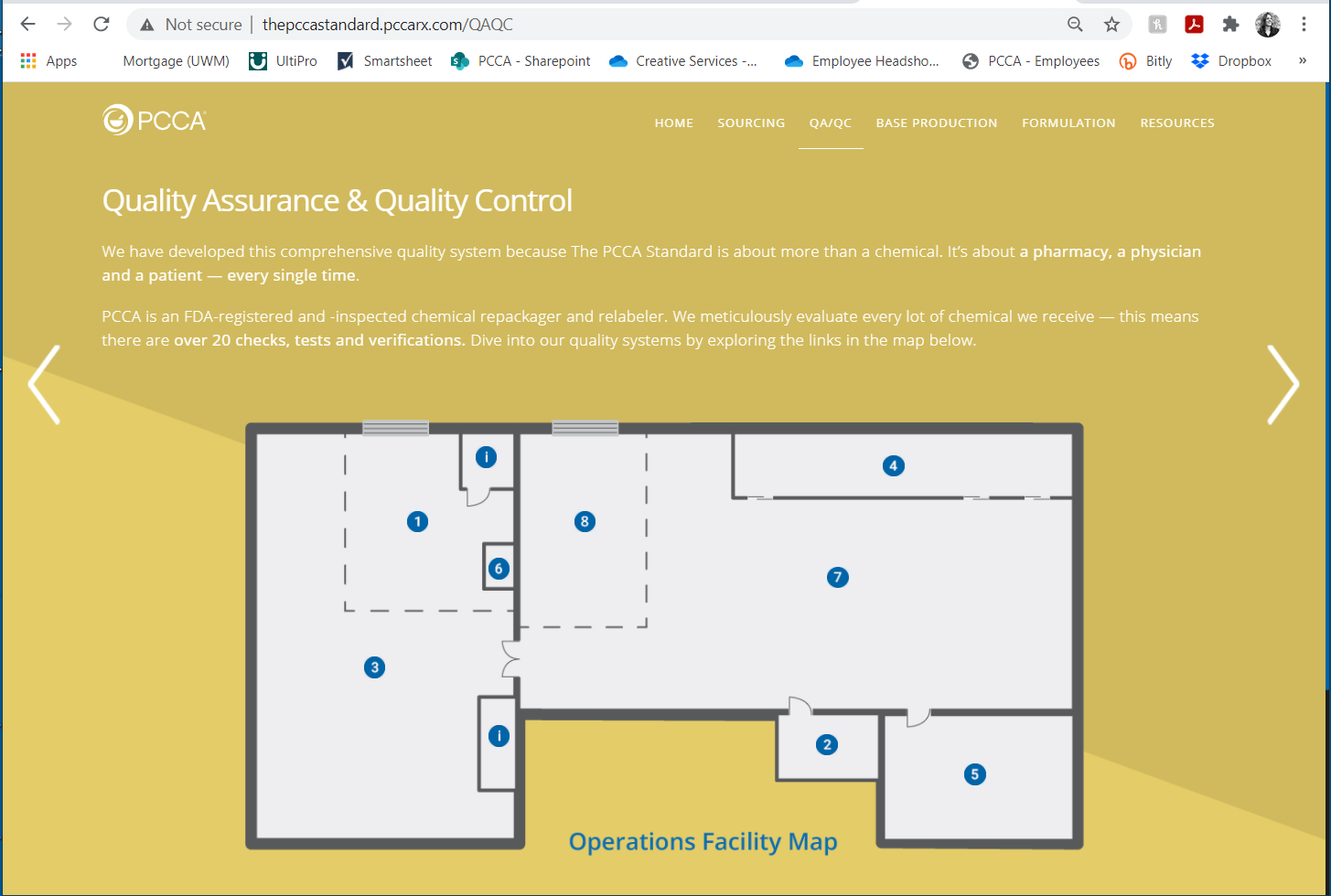Open the Chrome three-dot menu

pos(1304,25)
